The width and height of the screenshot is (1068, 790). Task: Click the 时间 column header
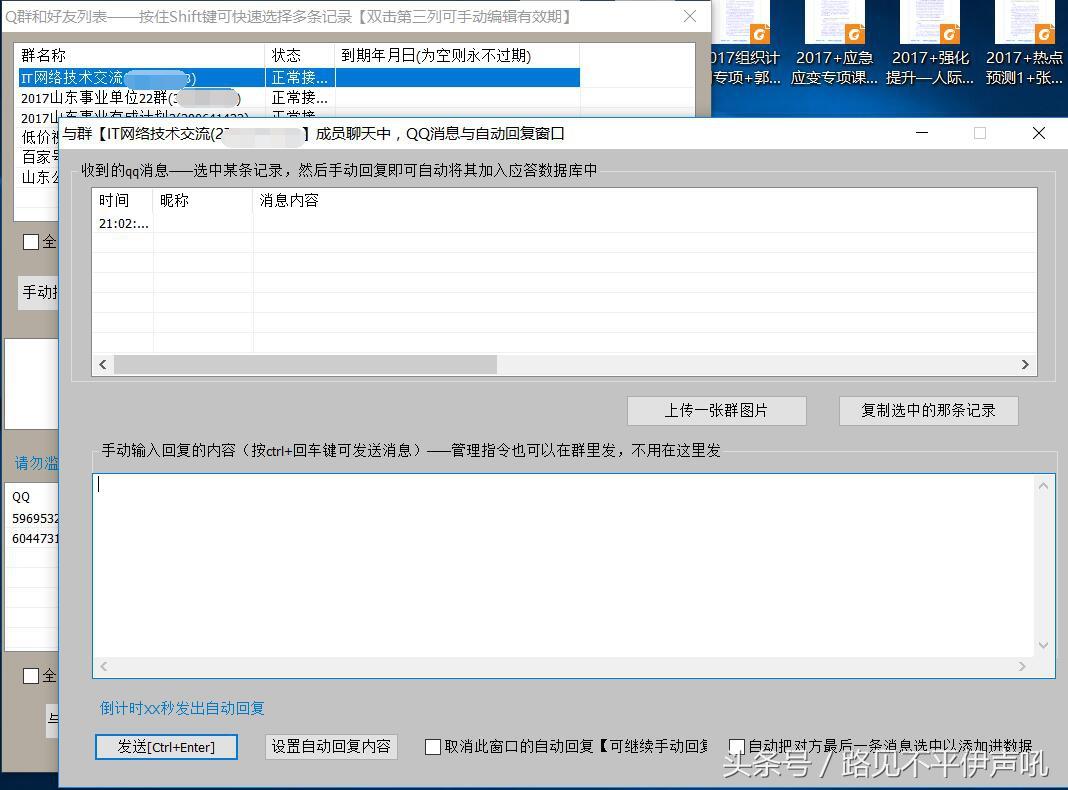123,200
